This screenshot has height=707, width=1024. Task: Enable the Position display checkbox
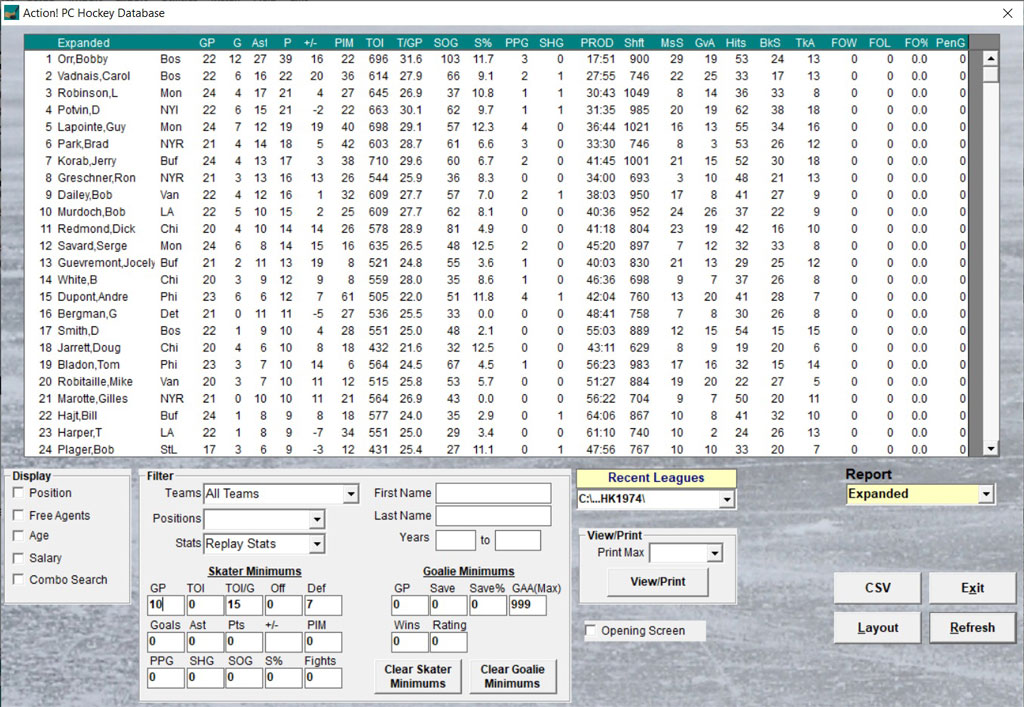click(x=18, y=493)
